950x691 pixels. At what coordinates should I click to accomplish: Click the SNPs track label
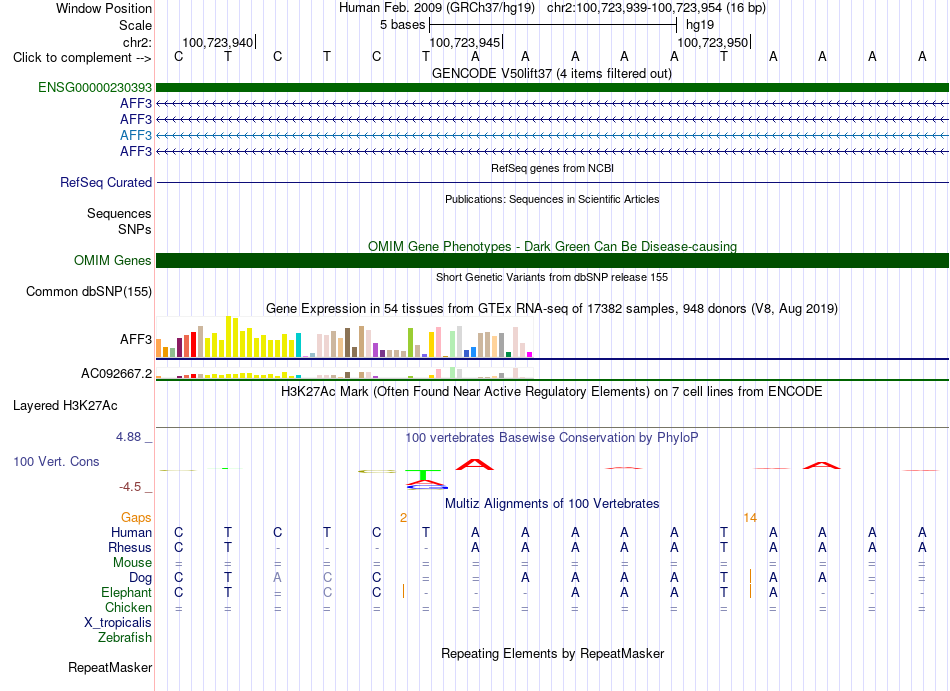coord(135,230)
